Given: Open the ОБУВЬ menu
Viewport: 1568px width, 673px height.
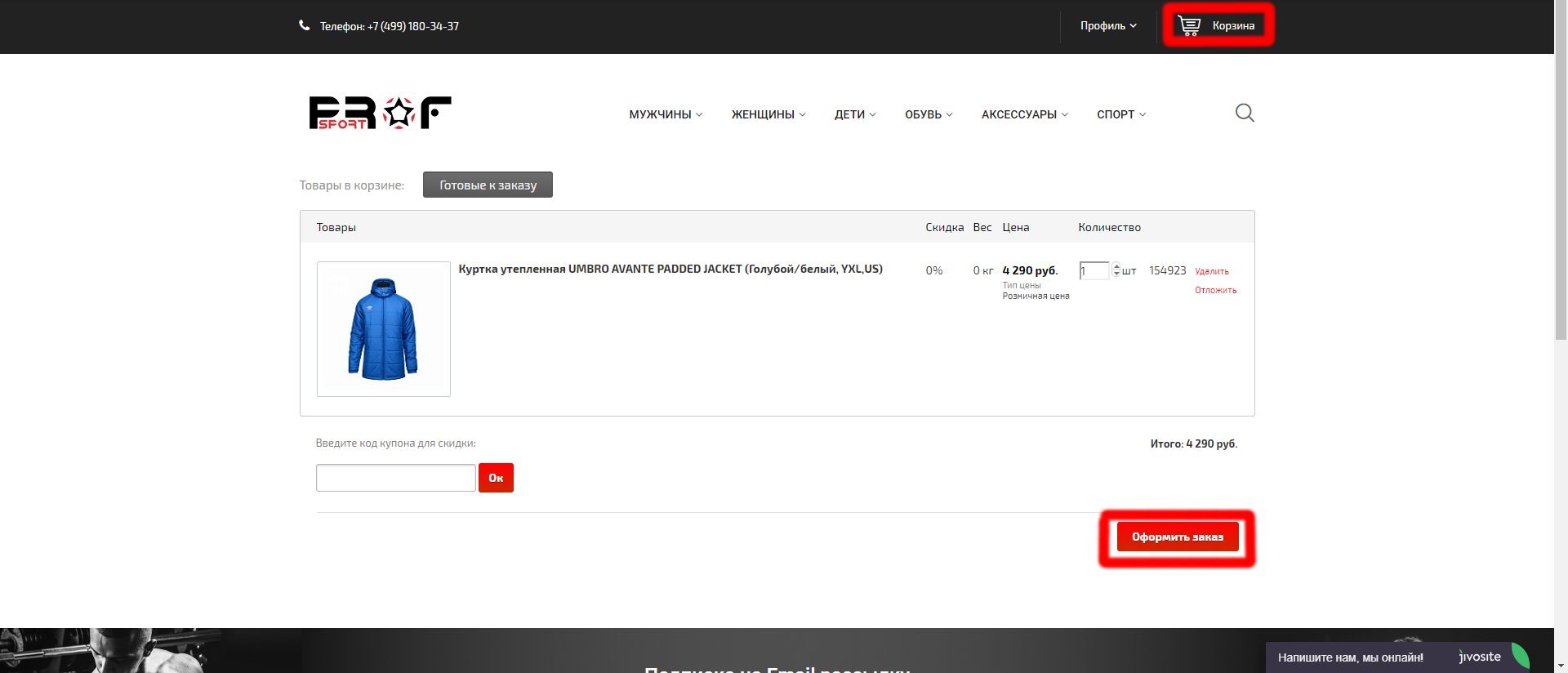Looking at the screenshot, I should pos(929,114).
